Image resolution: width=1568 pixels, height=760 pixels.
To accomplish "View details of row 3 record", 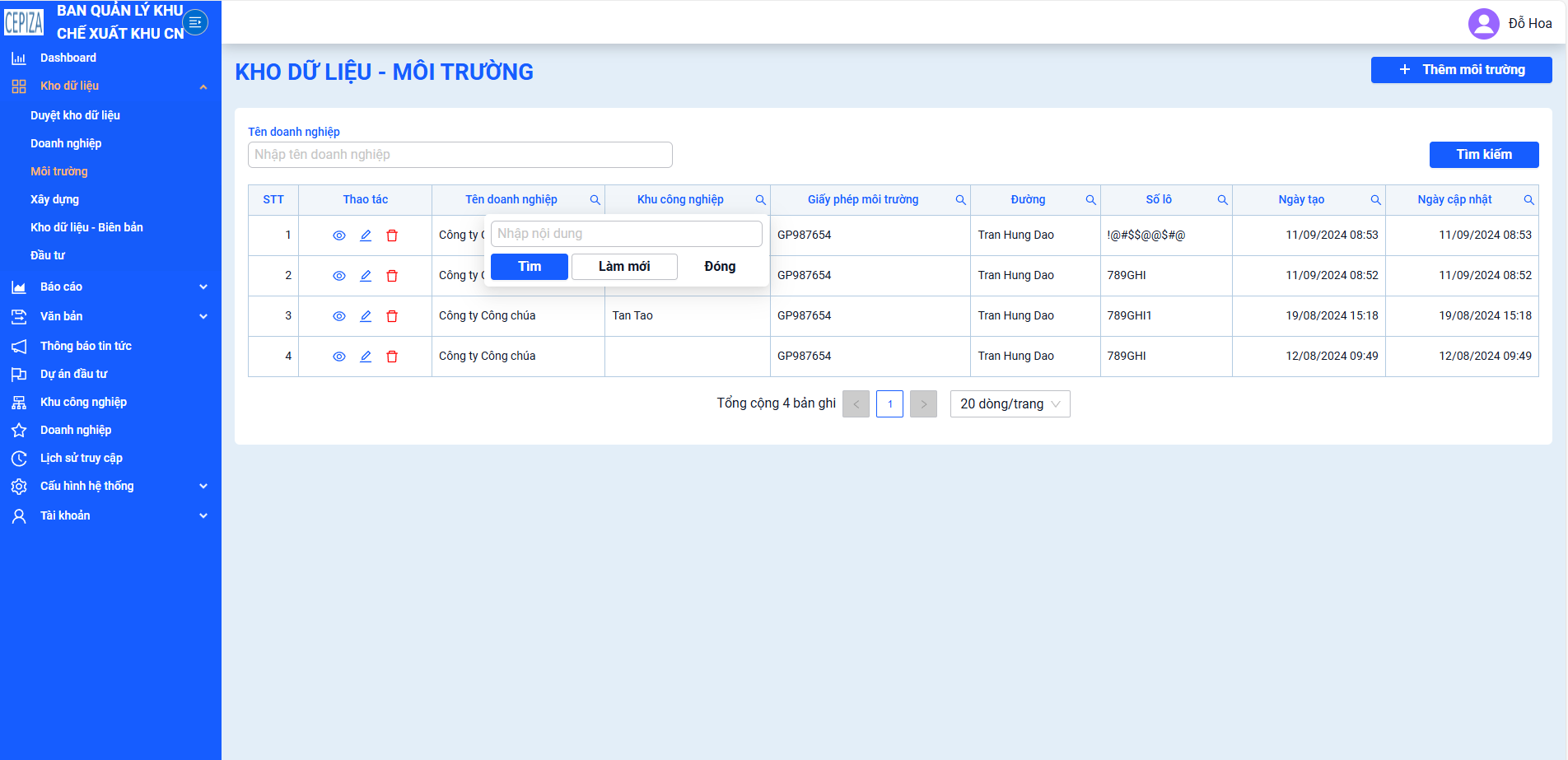I will (x=338, y=316).
